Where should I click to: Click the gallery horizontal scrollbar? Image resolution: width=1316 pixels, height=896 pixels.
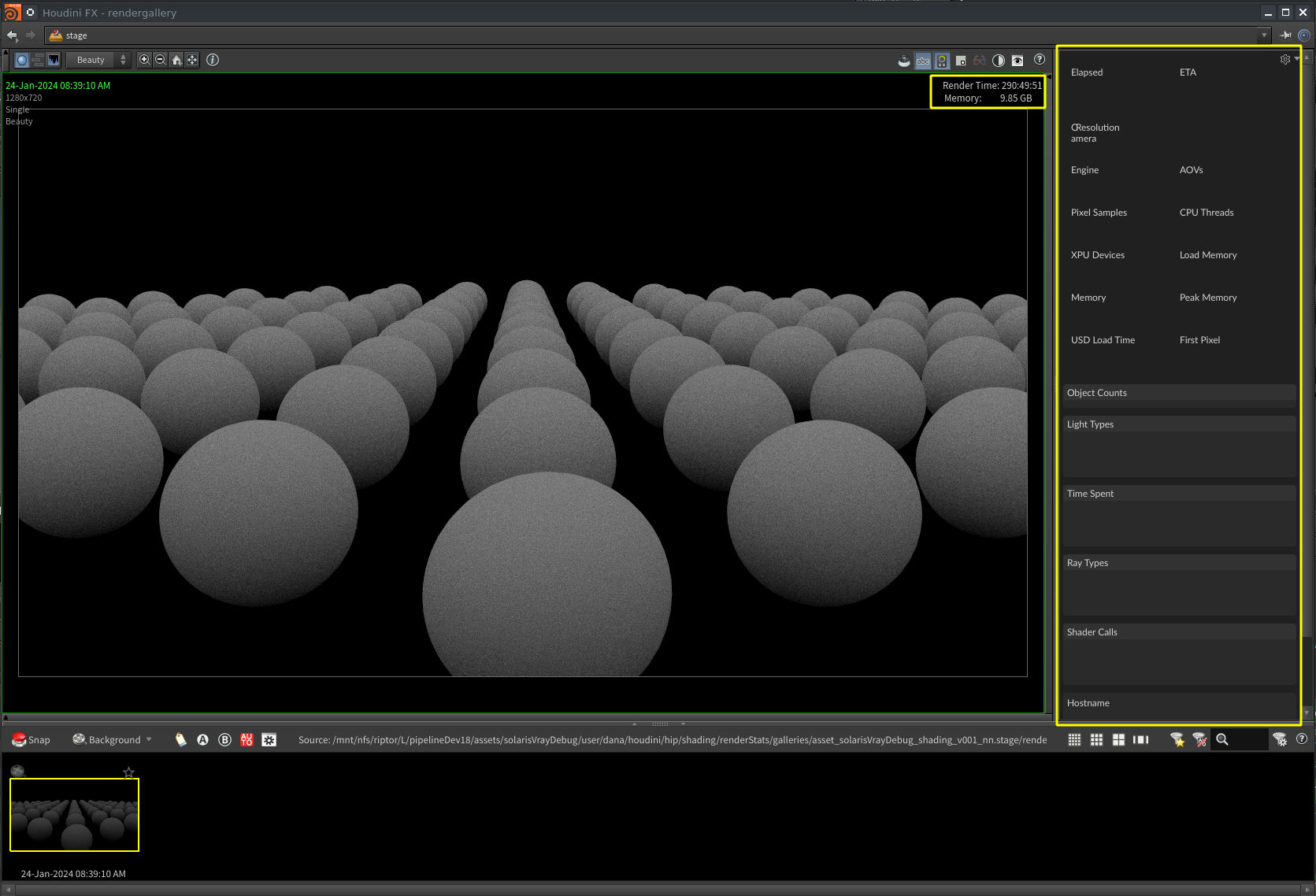coord(658,890)
